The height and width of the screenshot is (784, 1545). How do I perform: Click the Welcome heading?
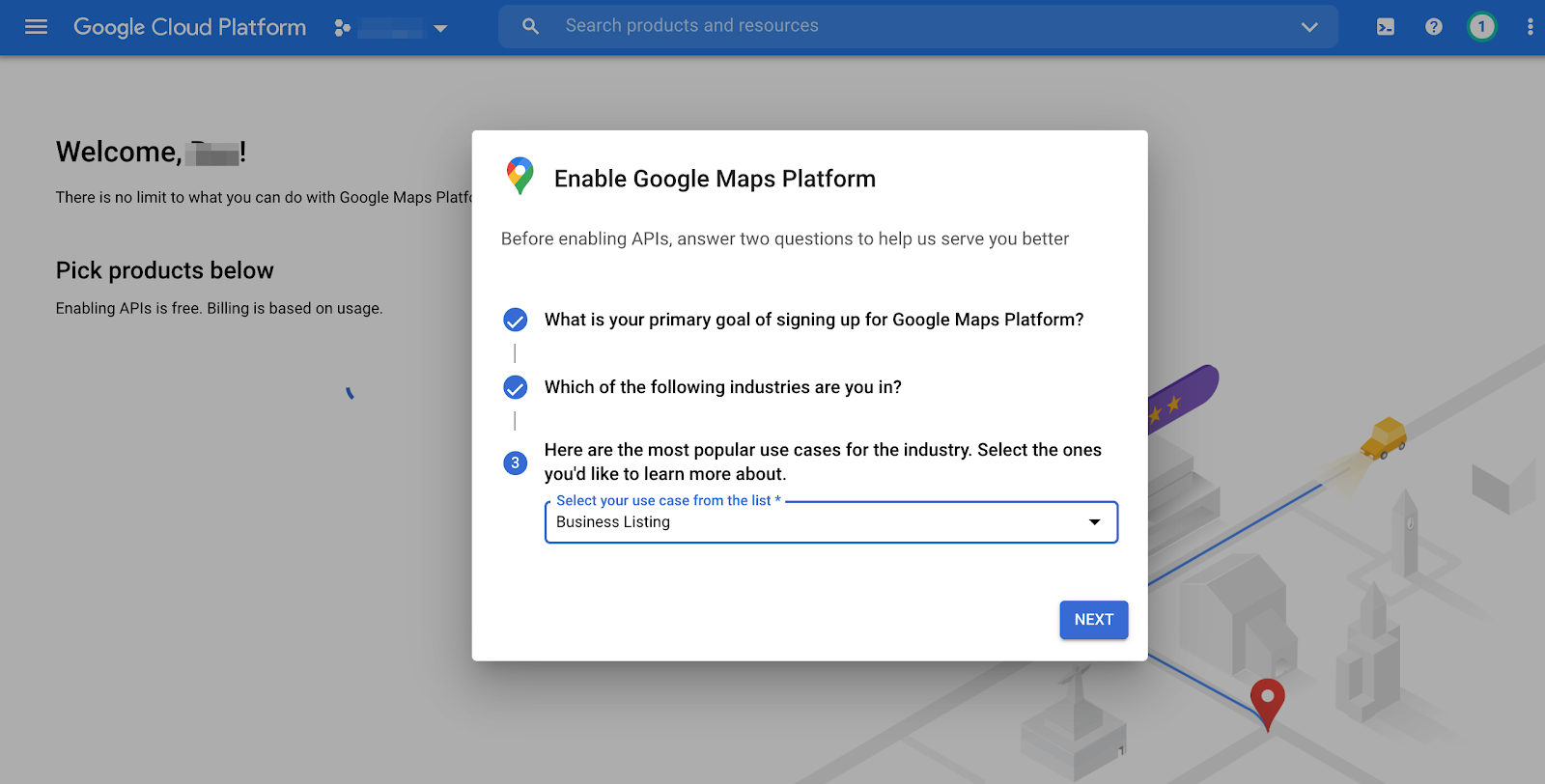[x=151, y=152]
